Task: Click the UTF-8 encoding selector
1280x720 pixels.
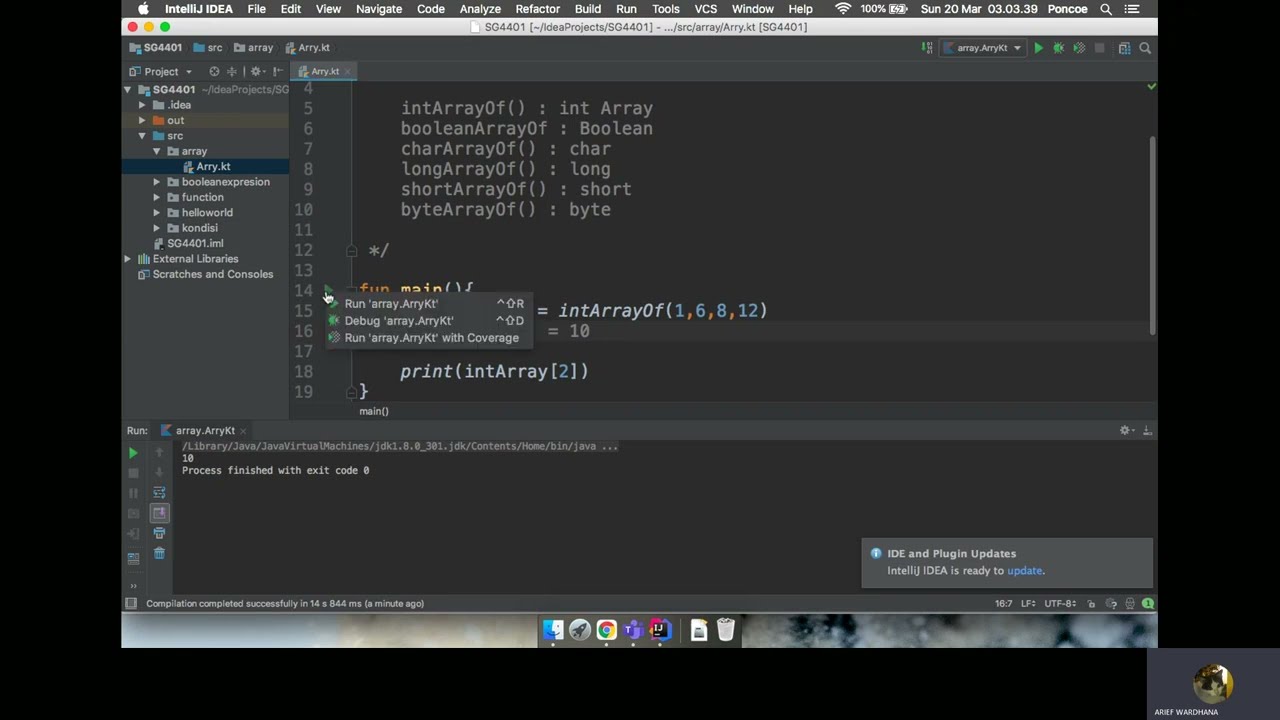Action: [x=1061, y=604]
